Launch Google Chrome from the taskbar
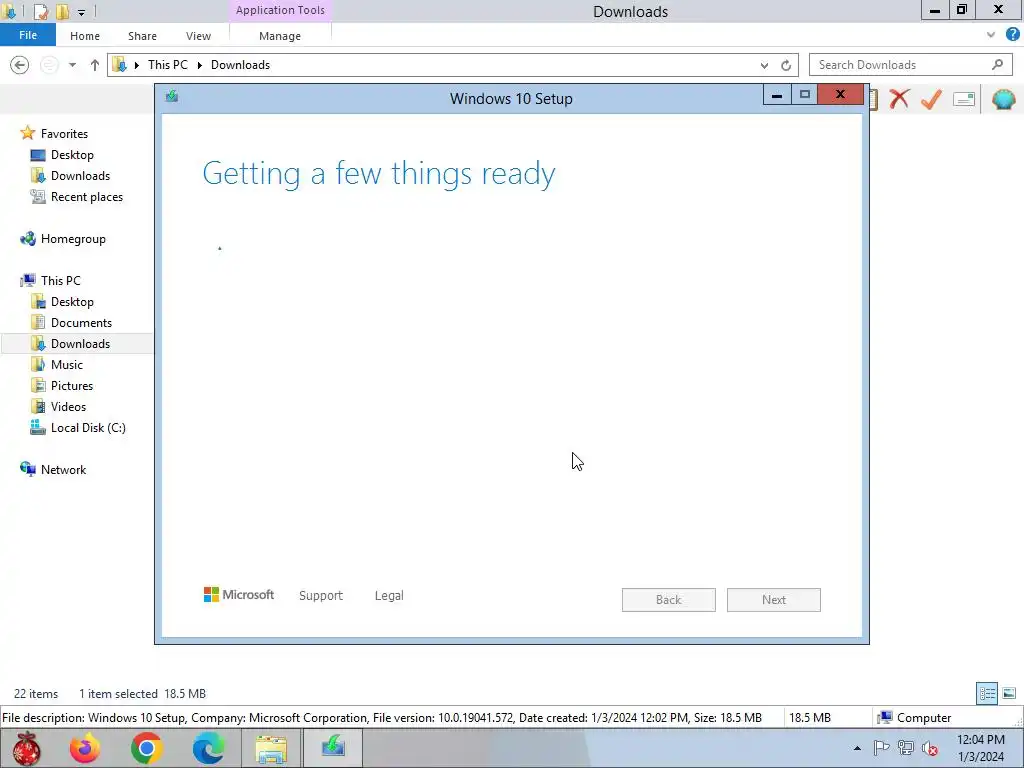This screenshot has height=768, width=1024. point(146,748)
